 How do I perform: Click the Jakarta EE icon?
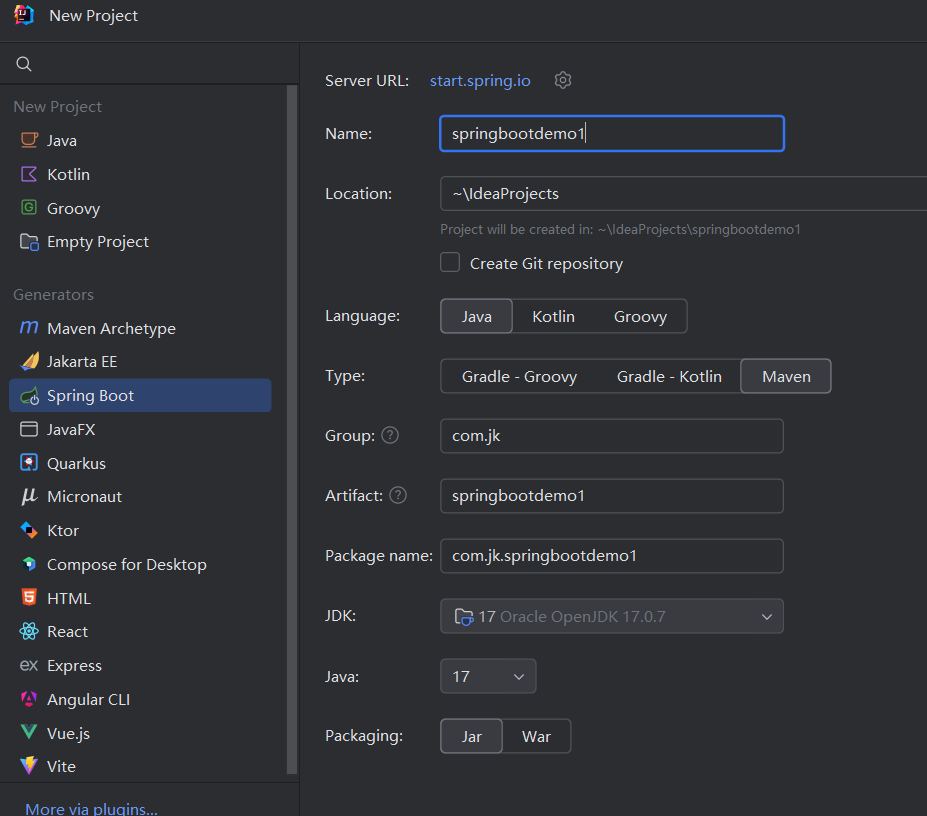click(29, 361)
